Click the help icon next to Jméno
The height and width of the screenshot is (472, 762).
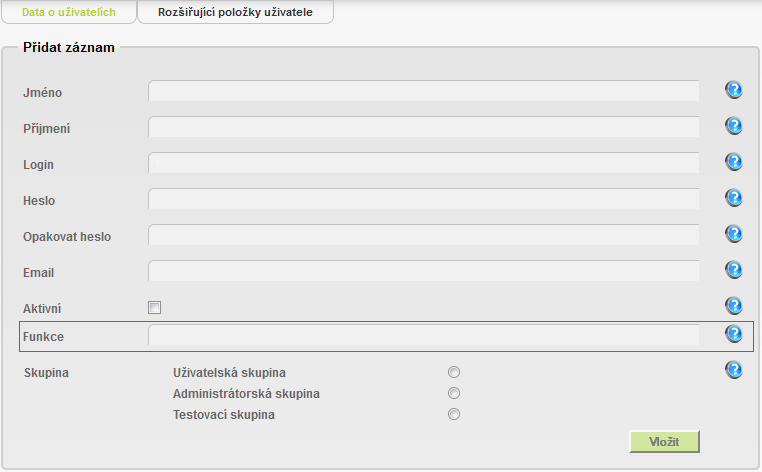pyautogui.click(x=734, y=90)
